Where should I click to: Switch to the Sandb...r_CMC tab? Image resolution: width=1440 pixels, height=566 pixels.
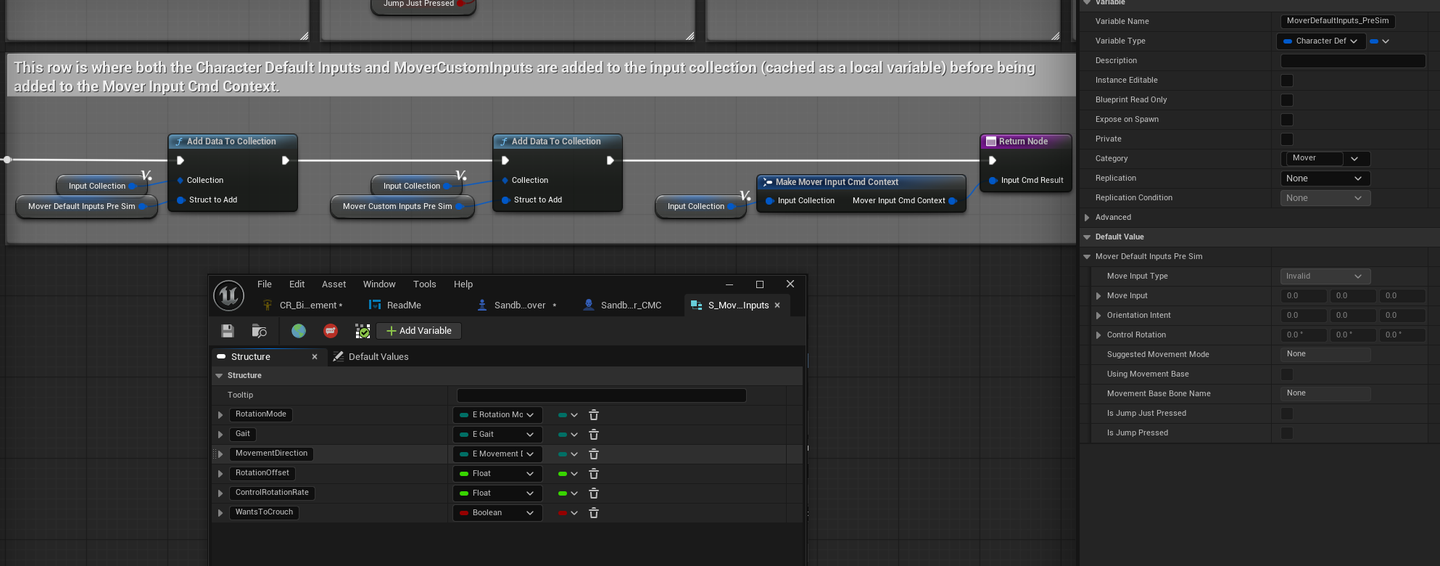coord(622,305)
